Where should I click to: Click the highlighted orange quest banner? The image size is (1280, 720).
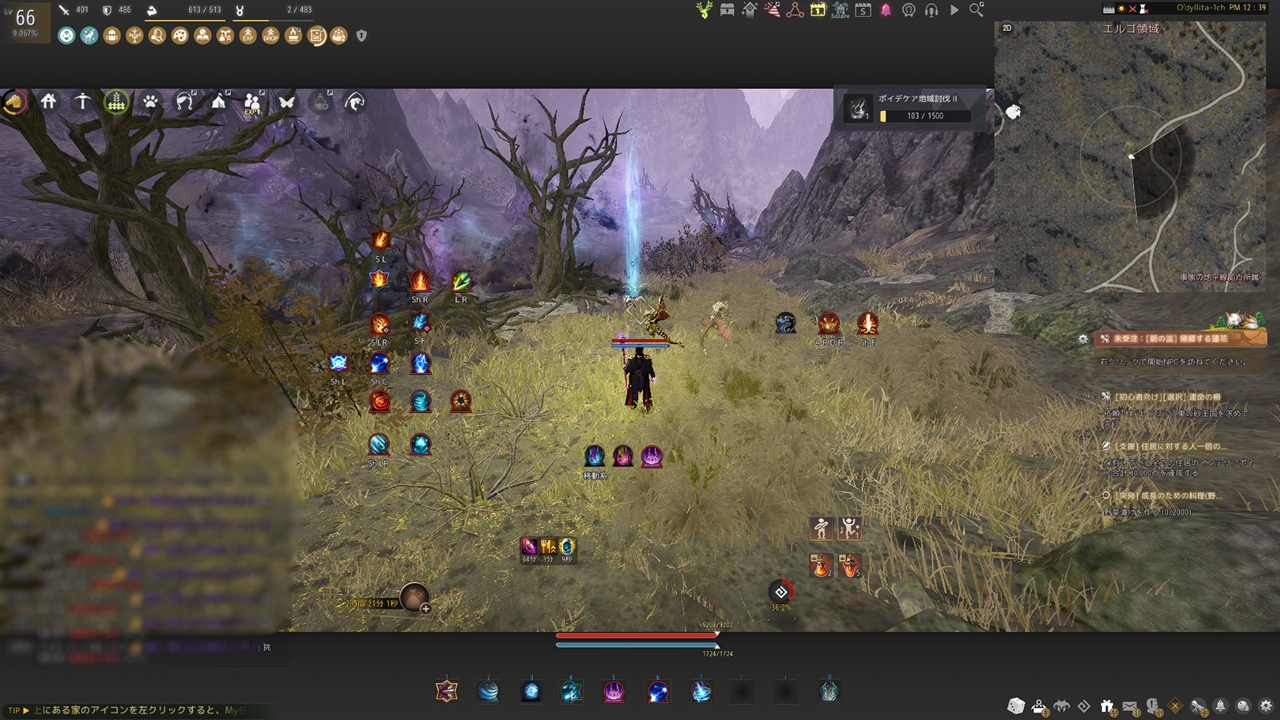point(1180,339)
